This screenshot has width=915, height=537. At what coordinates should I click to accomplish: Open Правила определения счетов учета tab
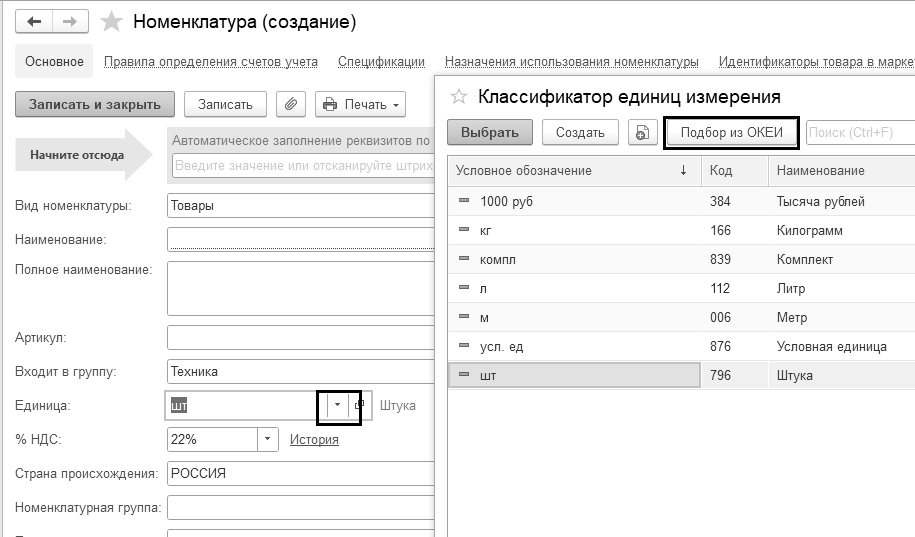pyautogui.click(x=211, y=61)
